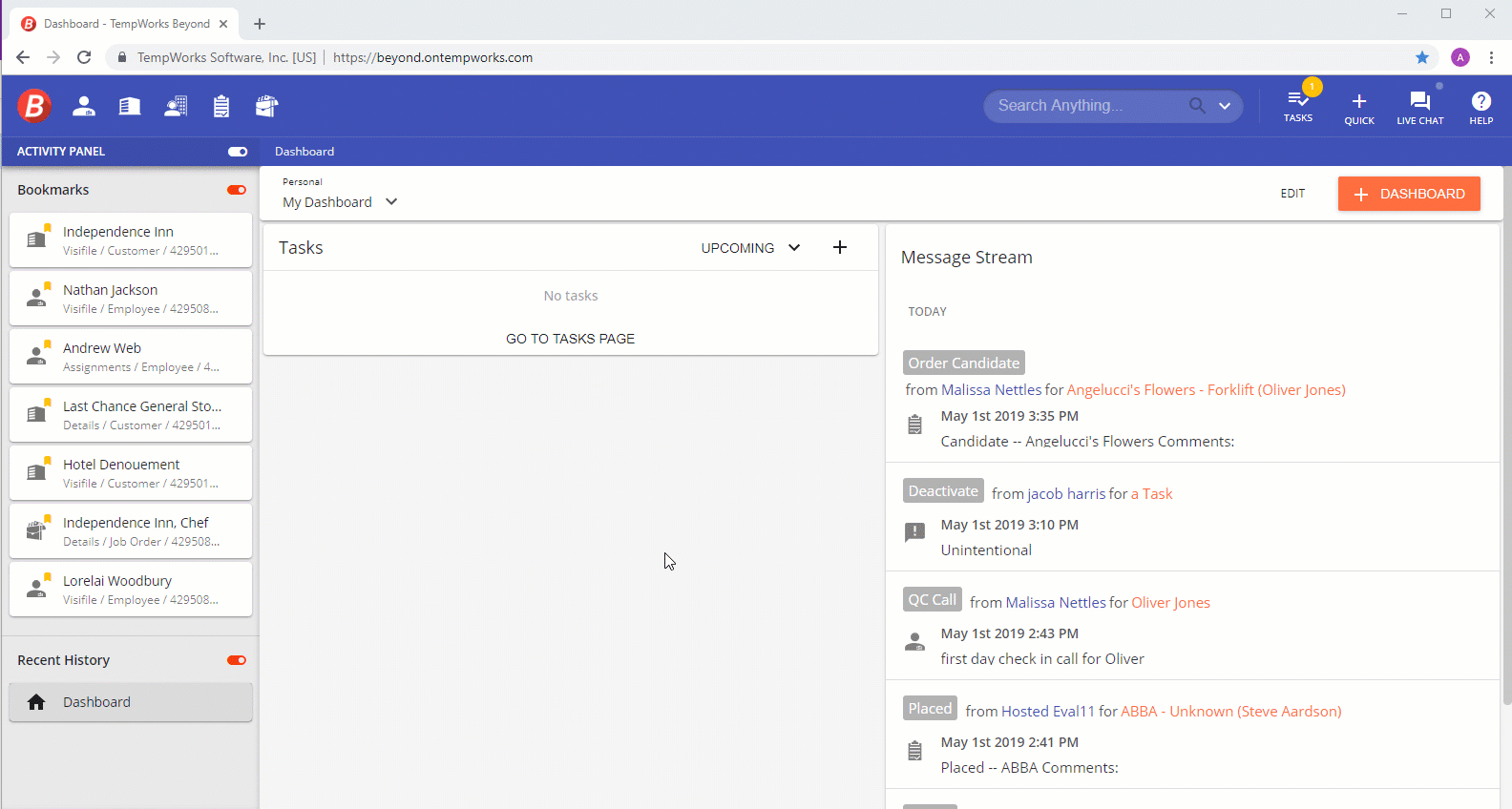Click the Deactivate tag
1512x809 pixels.
point(943,491)
